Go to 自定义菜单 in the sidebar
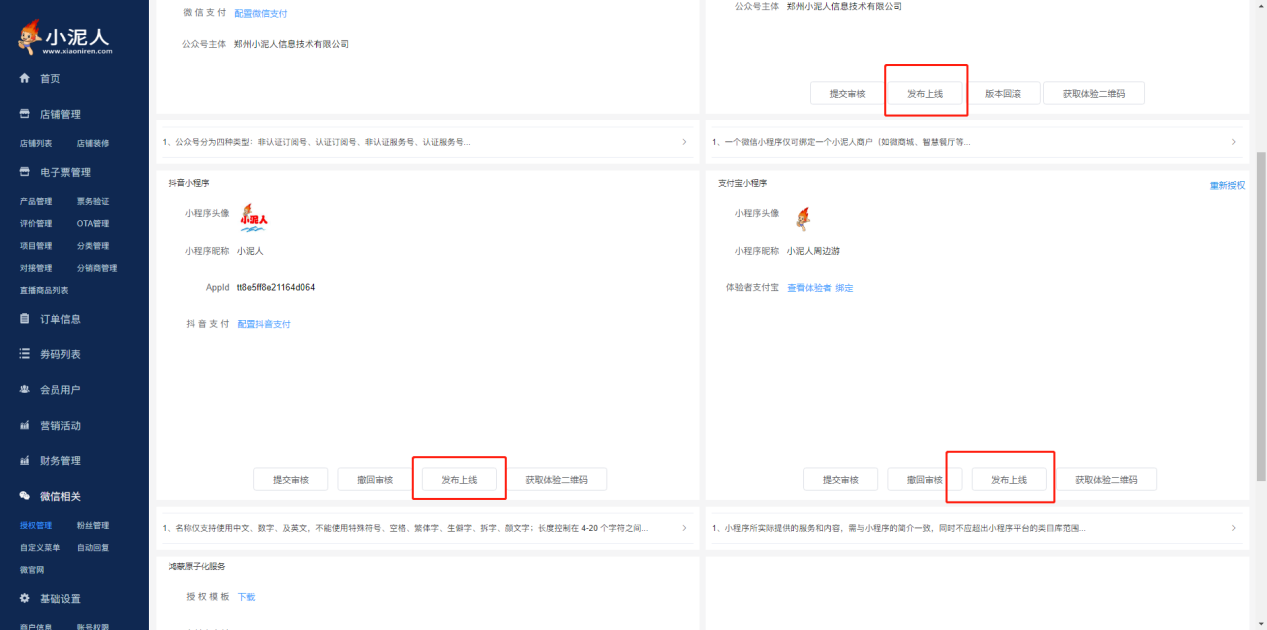The image size is (1267, 630). [40, 547]
